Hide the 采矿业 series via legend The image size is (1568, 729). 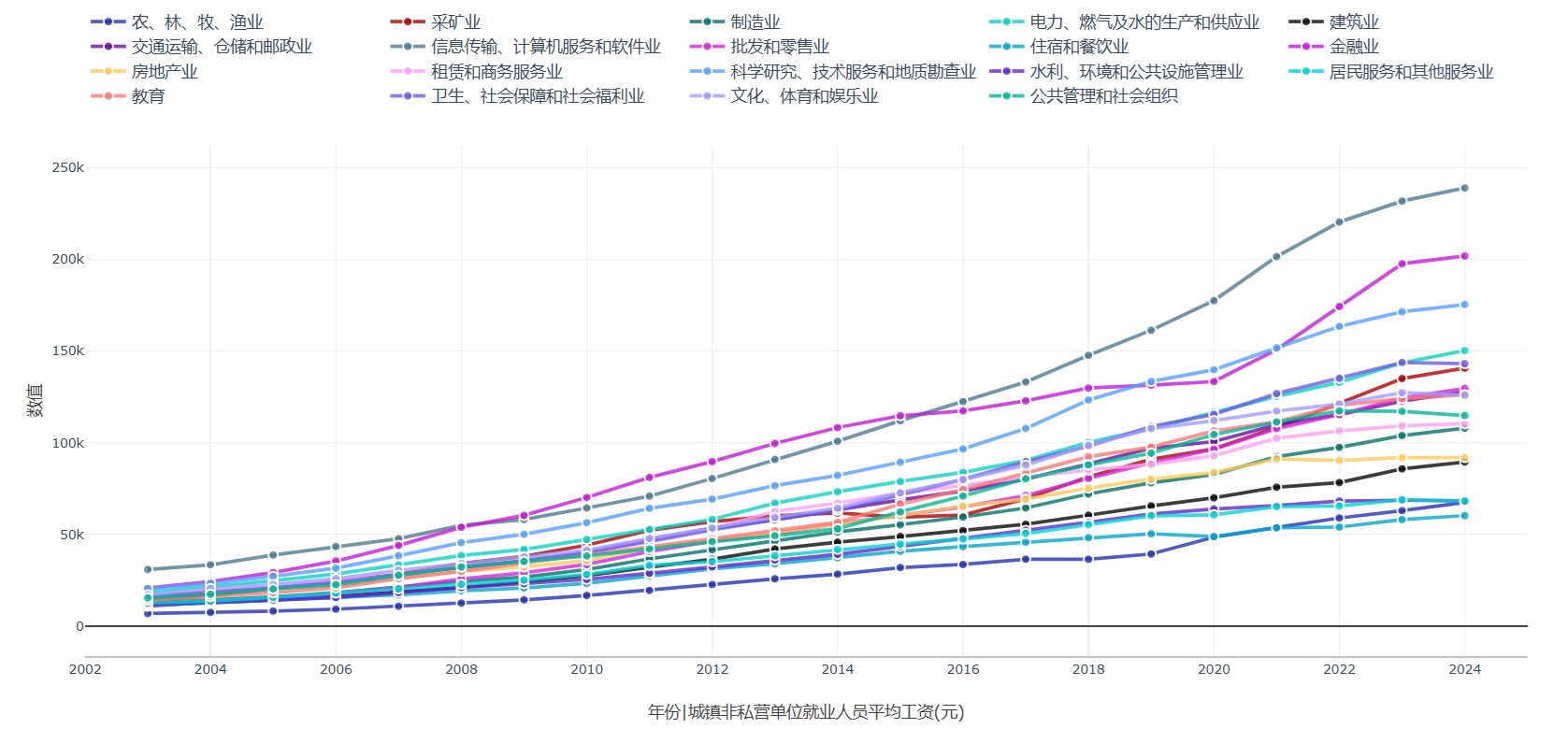[436, 21]
